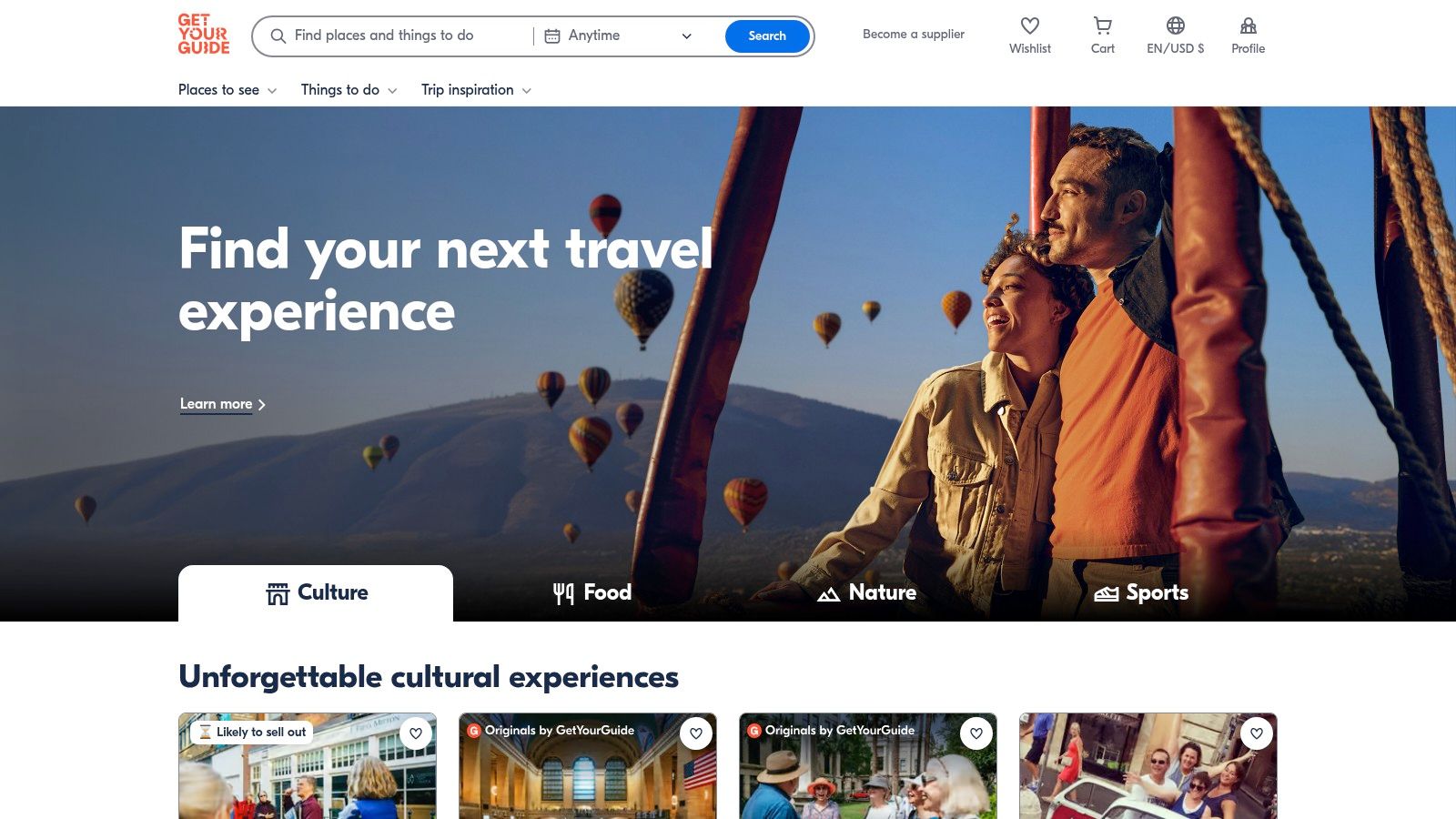This screenshot has height=819, width=1456.
Task: Toggle wishlist heart on the fourth experience card
Action: tap(1257, 733)
